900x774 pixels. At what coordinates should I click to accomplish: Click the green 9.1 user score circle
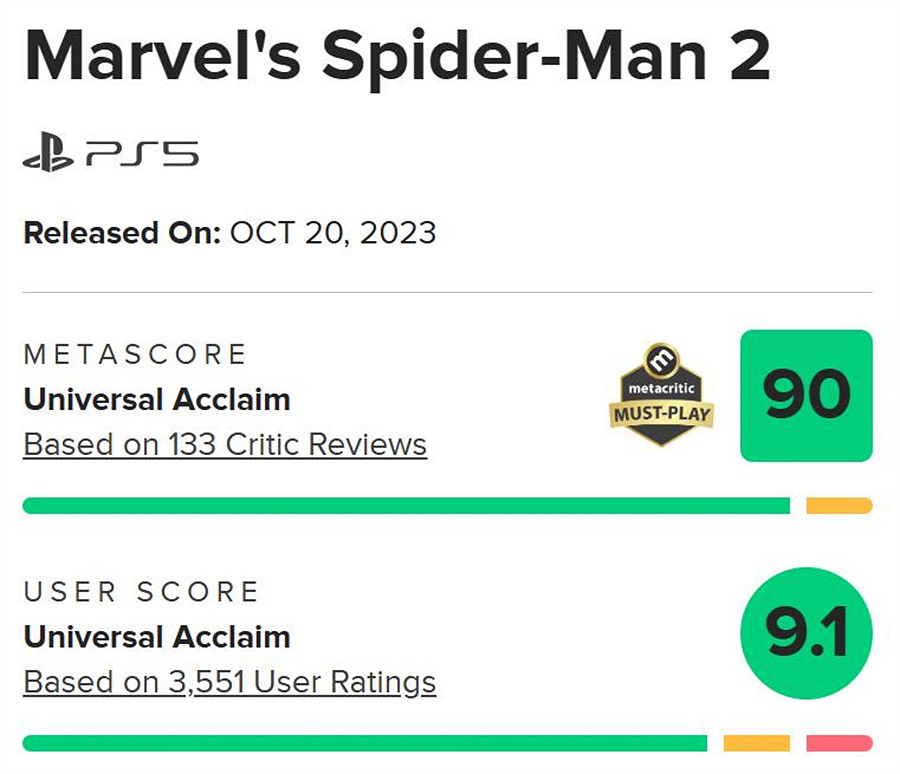[806, 633]
